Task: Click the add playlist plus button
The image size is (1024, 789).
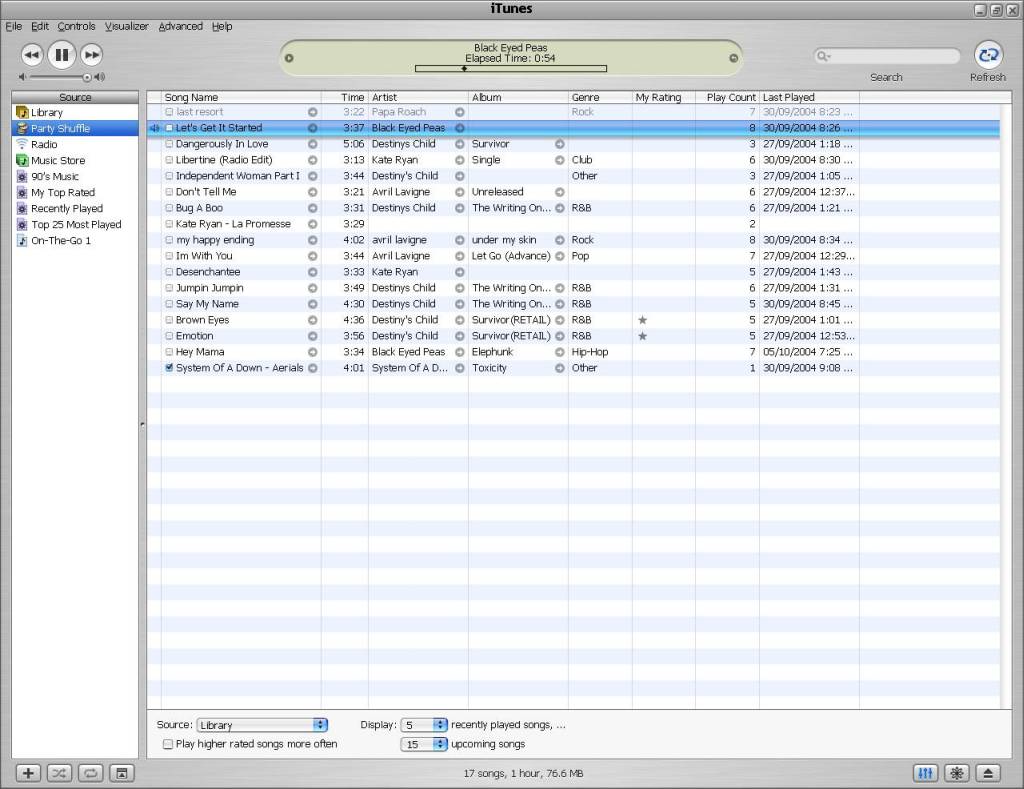Action: coord(29,773)
